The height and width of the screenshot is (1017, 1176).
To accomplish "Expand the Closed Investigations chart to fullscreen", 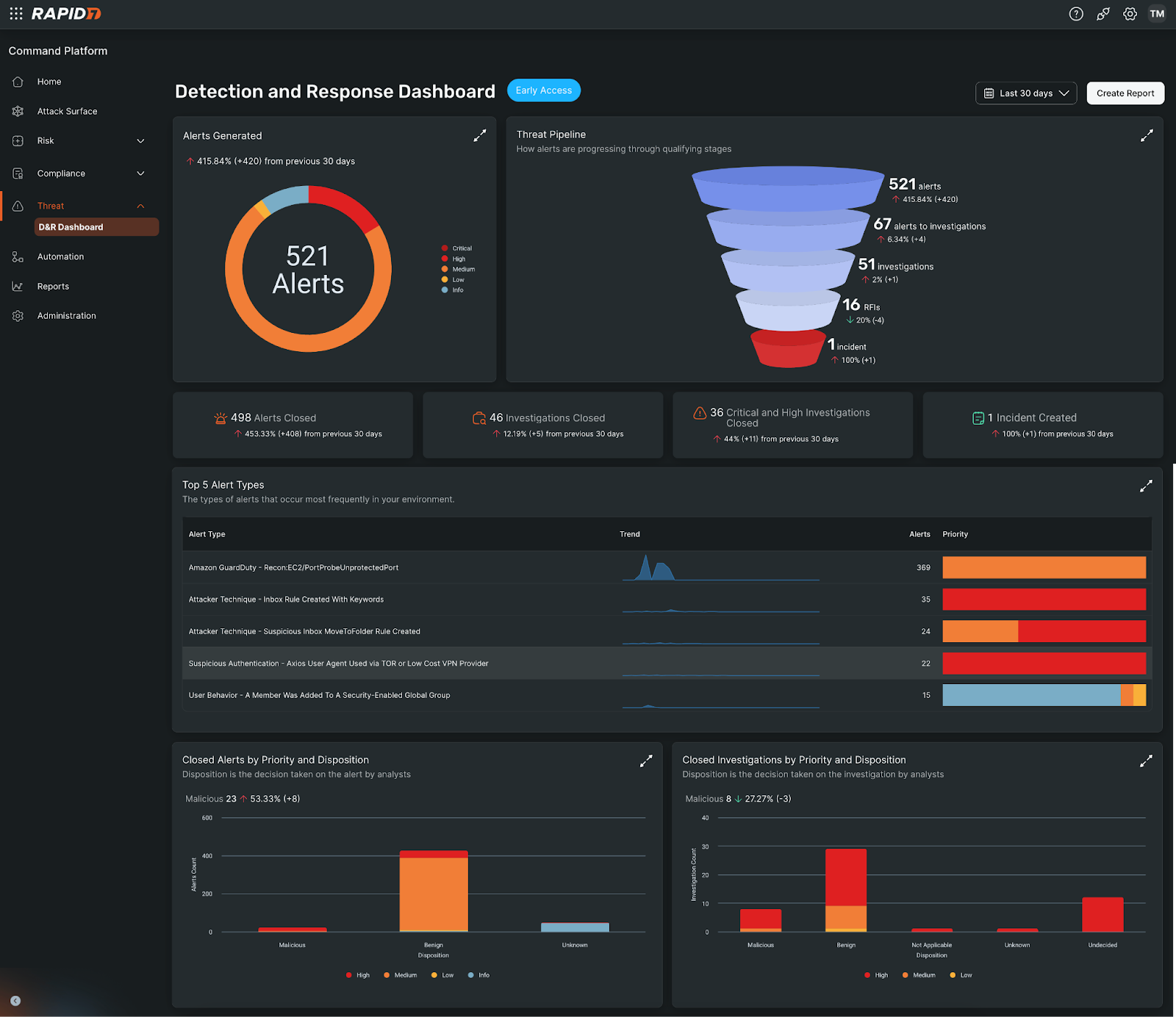I will (x=1146, y=761).
